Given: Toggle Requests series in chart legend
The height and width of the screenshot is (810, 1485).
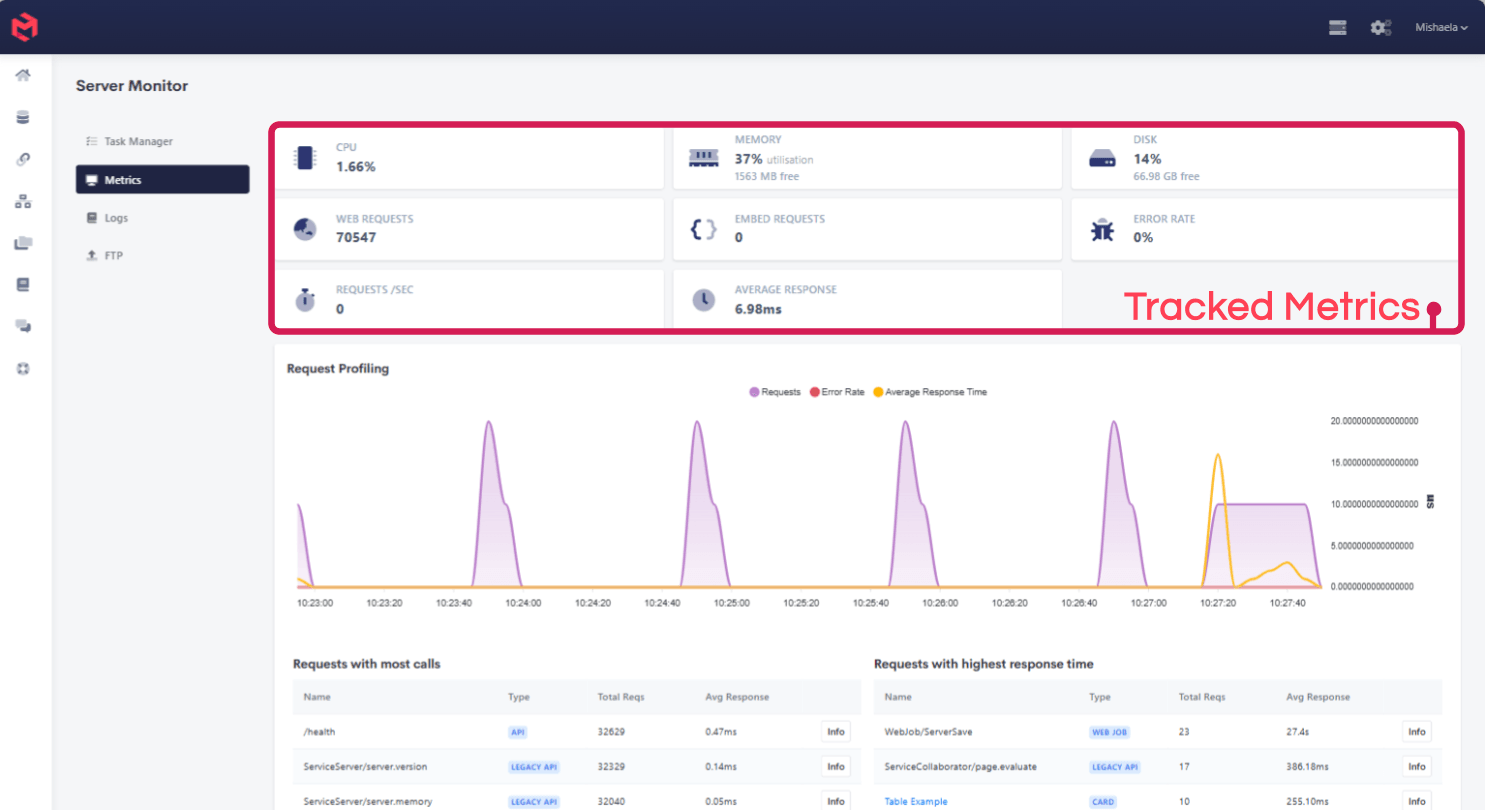Looking at the screenshot, I should pyautogui.click(x=775, y=392).
